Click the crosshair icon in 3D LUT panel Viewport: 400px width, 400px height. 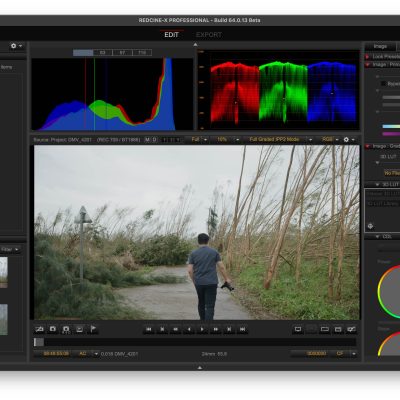click(x=370, y=226)
